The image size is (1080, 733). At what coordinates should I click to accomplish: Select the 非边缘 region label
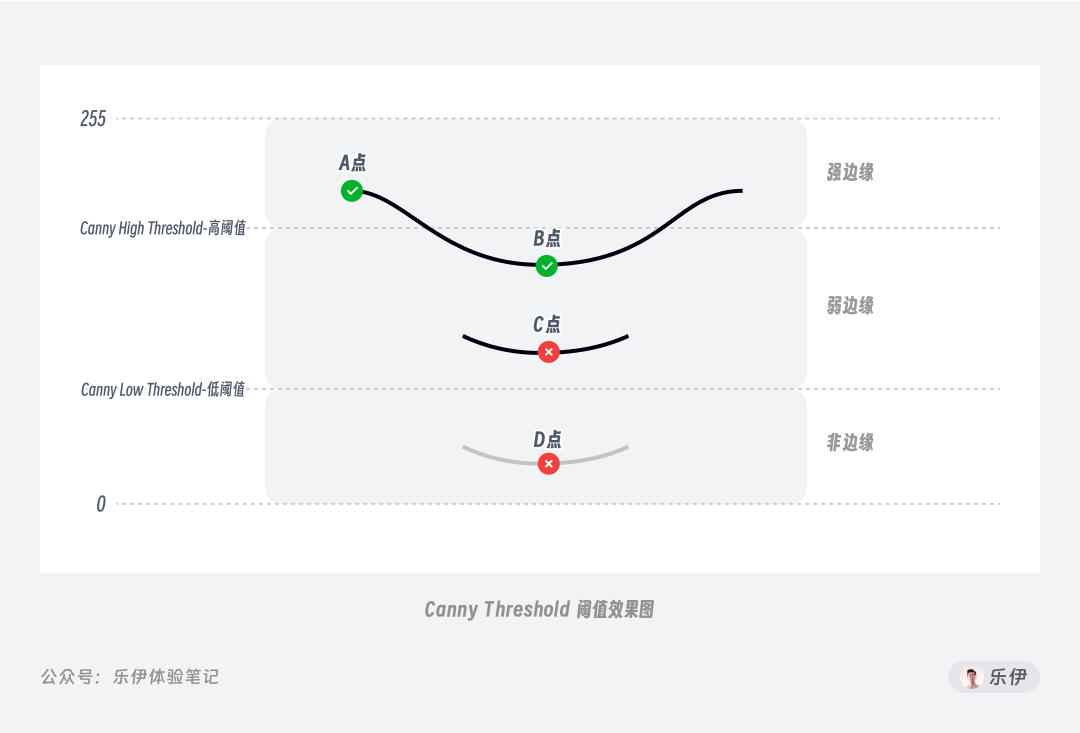click(x=851, y=442)
